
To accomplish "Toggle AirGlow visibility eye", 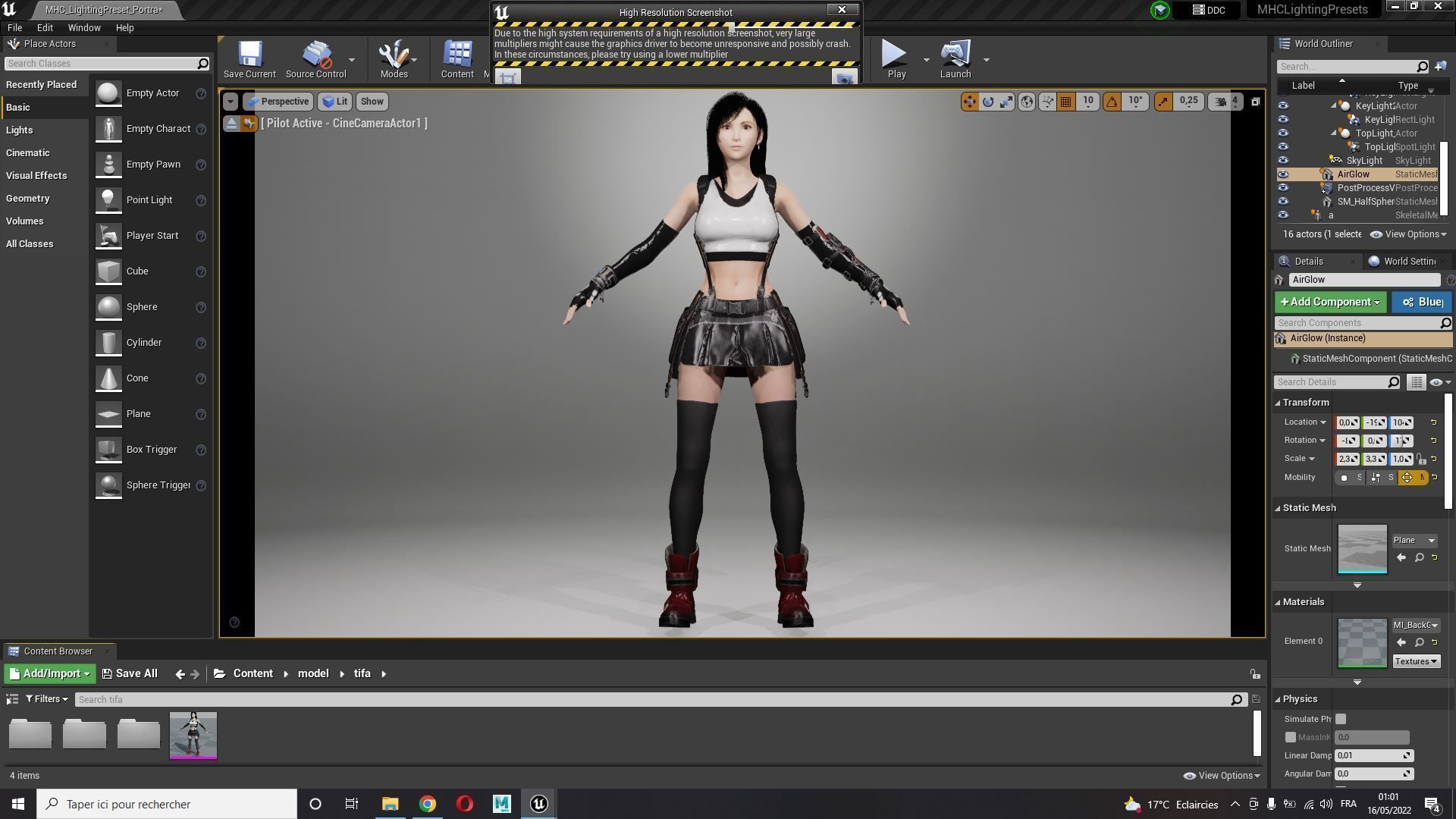I will coord(1283,174).
